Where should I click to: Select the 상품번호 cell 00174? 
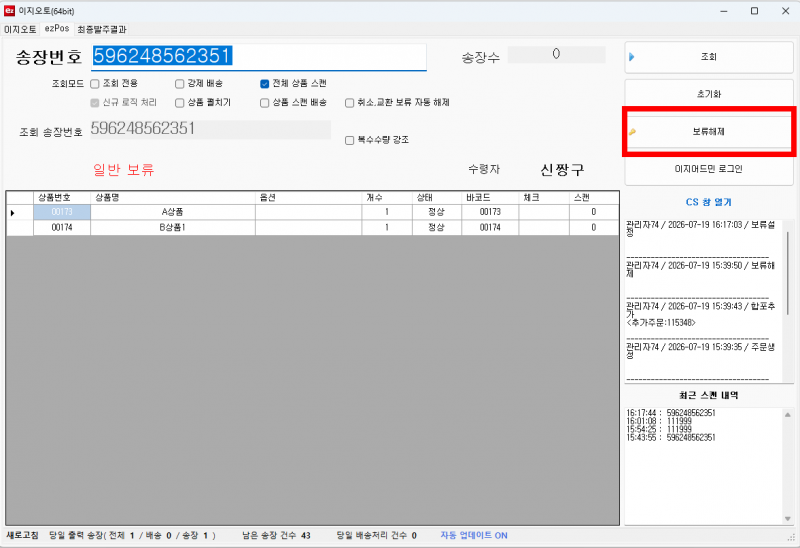(62, 228)
